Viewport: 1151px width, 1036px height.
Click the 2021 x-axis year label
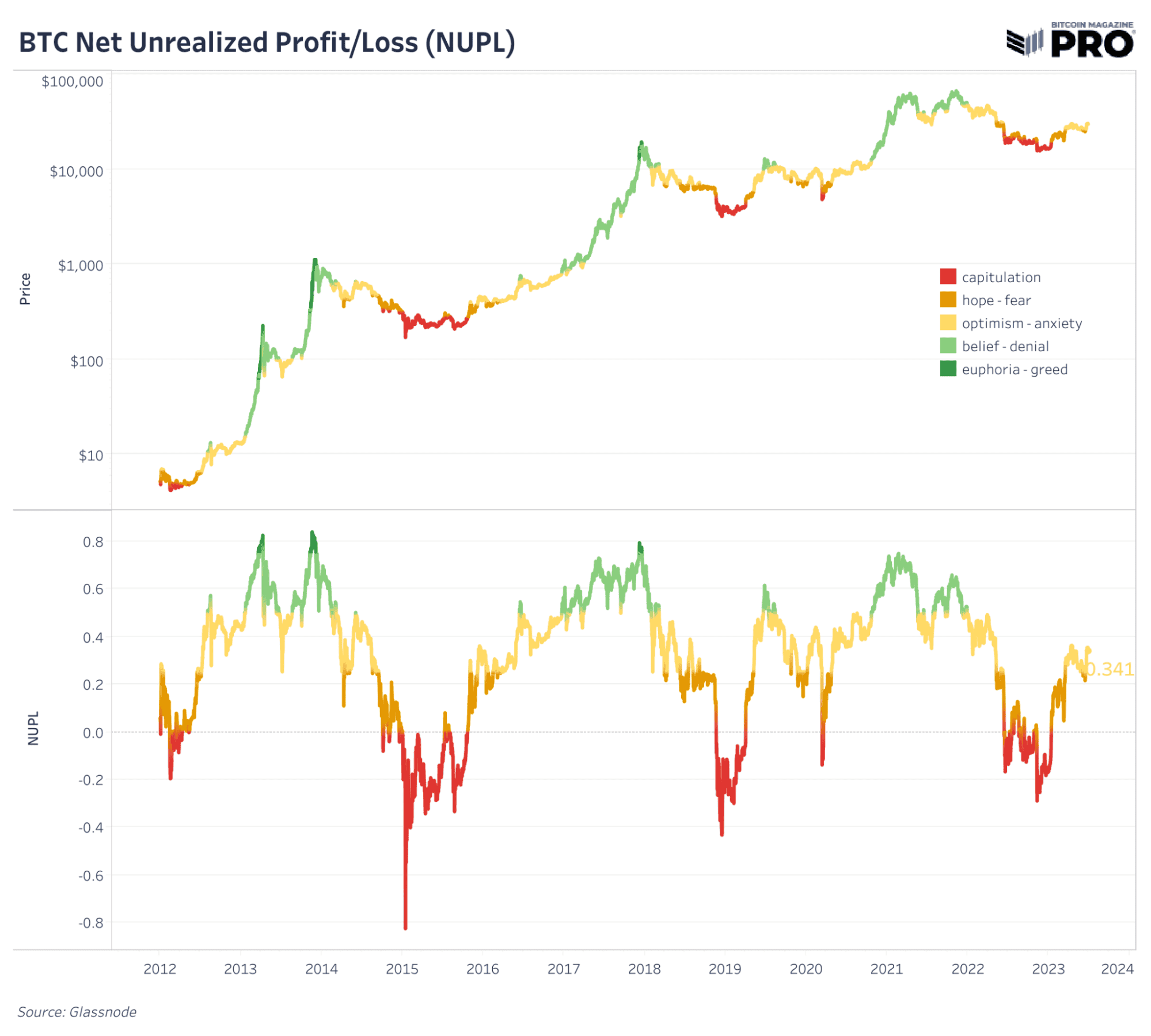[x=886, y=969]
